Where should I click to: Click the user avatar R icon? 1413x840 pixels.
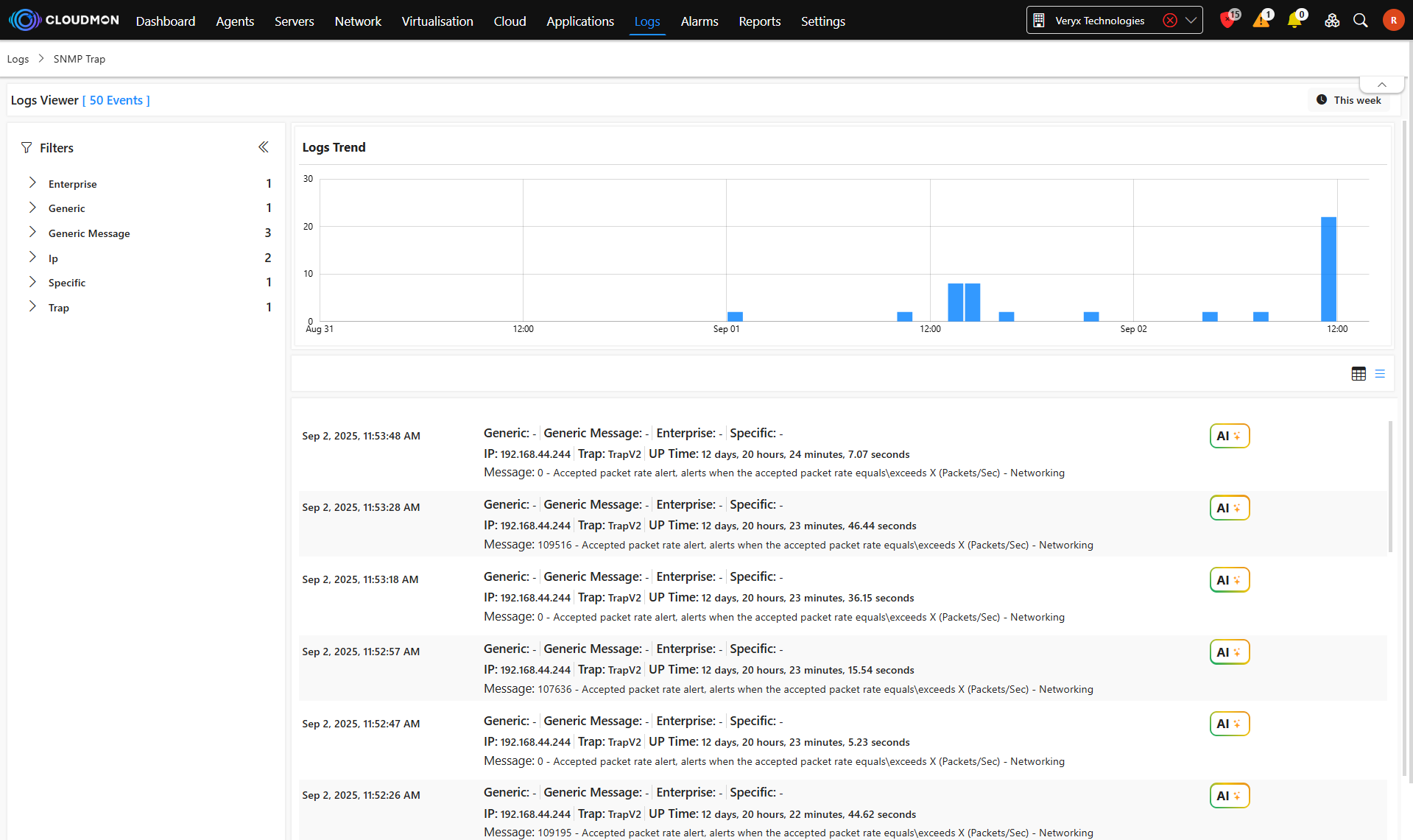pos(1393,21)
